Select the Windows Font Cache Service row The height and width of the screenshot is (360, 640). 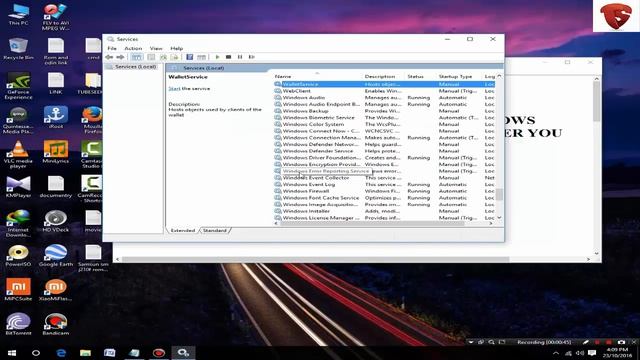(x=384, y=198)
